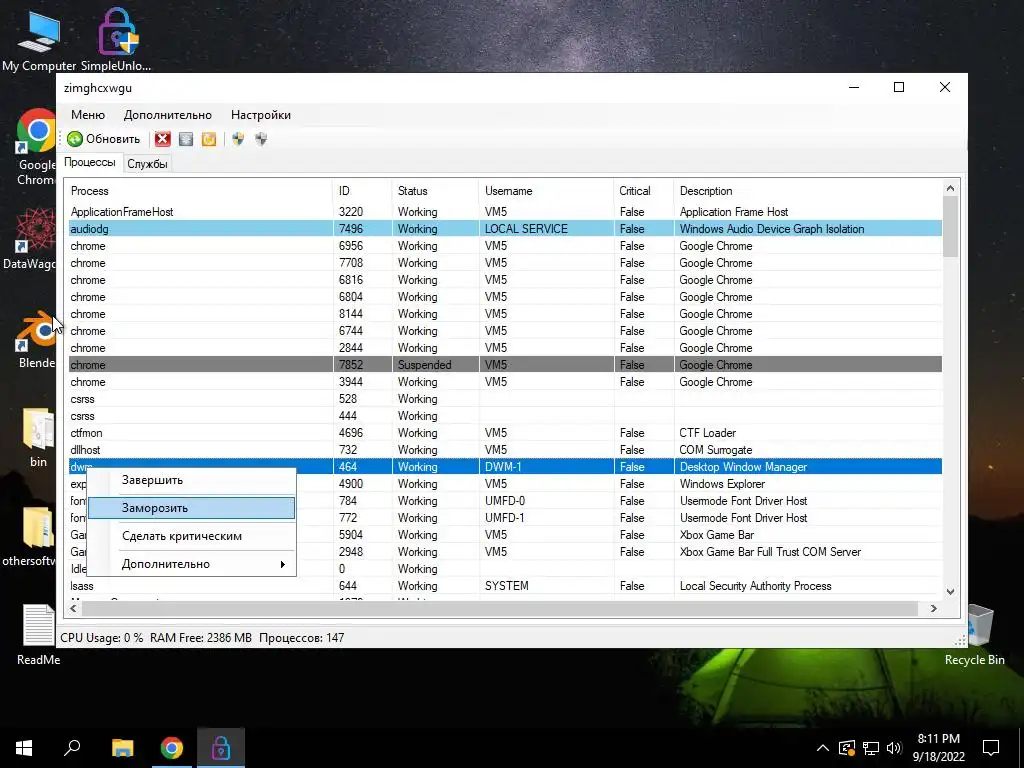Select the Процессы tab
Viewport: 1024px width, 768px height.
pyautogui.click(x=90, y=163)
